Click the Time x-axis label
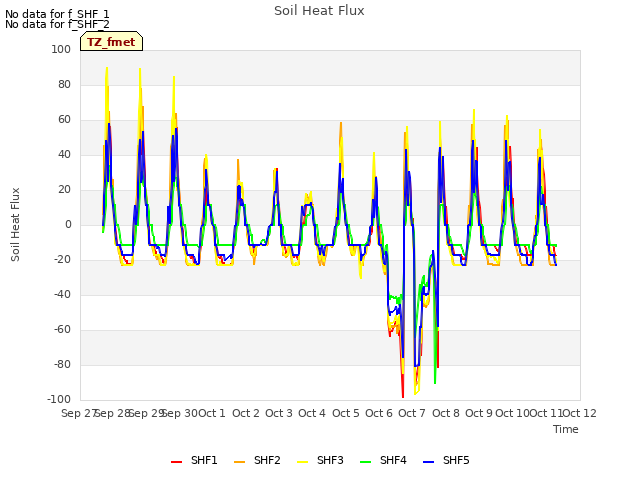 point(566,429)
